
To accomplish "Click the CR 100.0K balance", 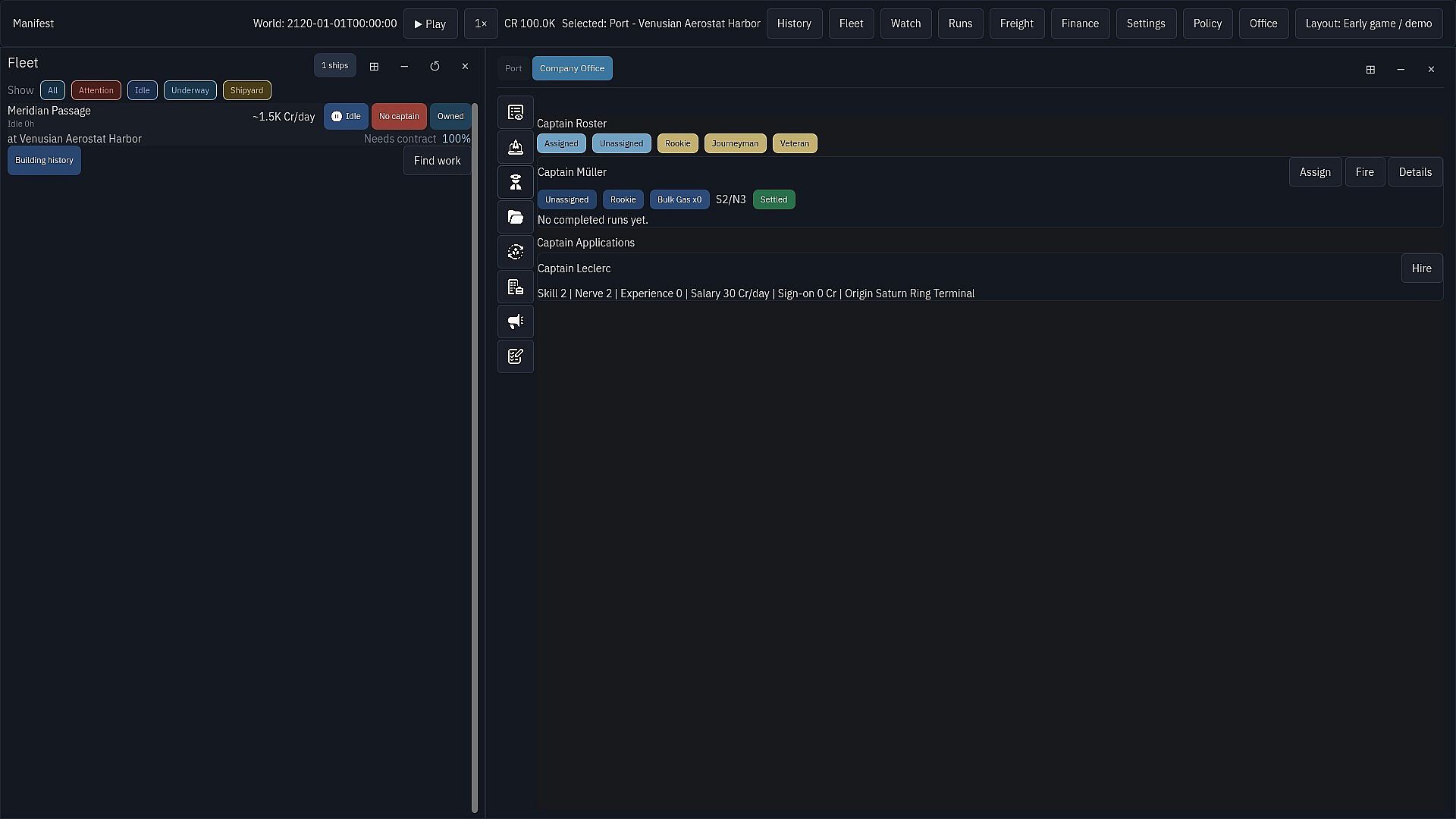I will pyautogui.click(x=529, y=24).
